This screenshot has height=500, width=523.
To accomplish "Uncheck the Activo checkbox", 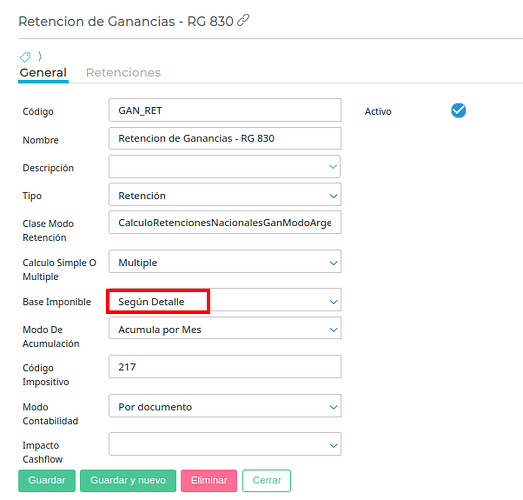I will pos(459,110).
